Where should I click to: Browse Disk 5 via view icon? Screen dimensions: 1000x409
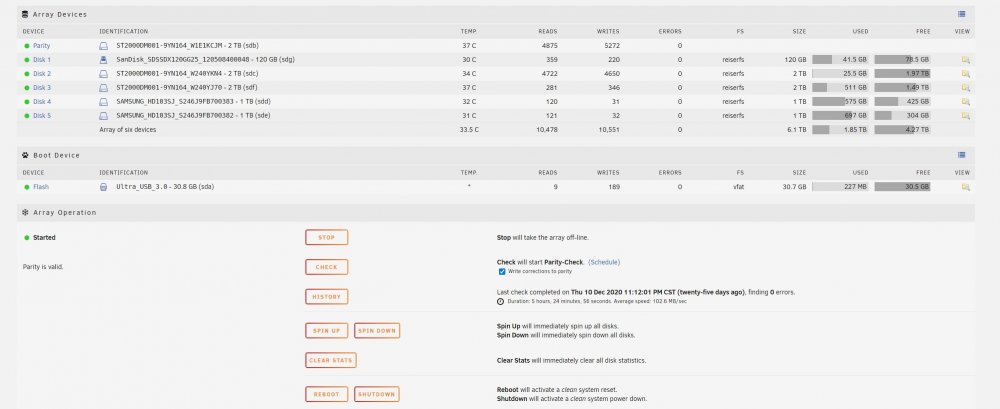pyautogui.click(x=966, y=116)
